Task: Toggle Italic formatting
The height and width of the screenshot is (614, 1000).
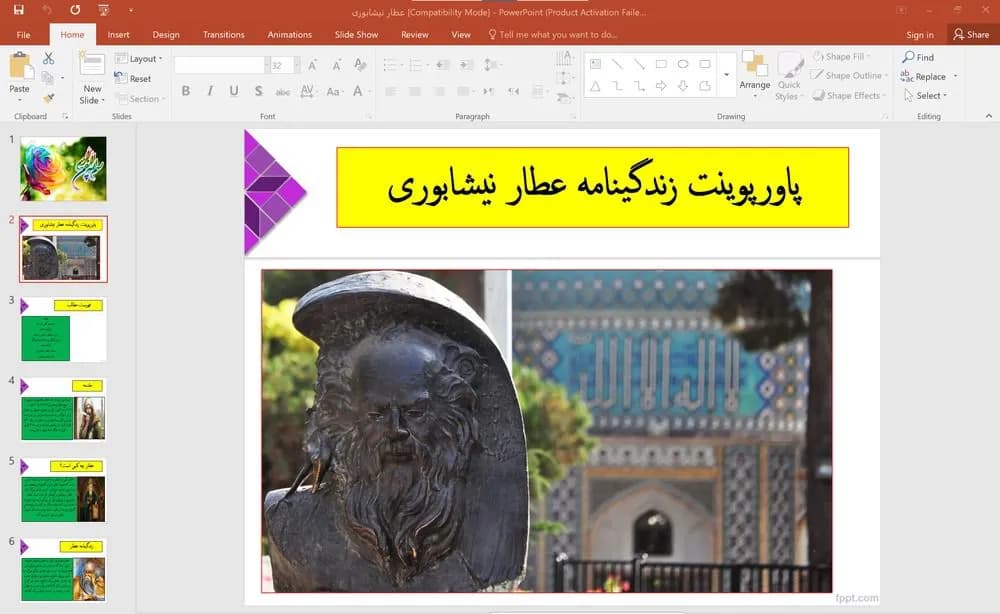Action: [x=210, y=91]
